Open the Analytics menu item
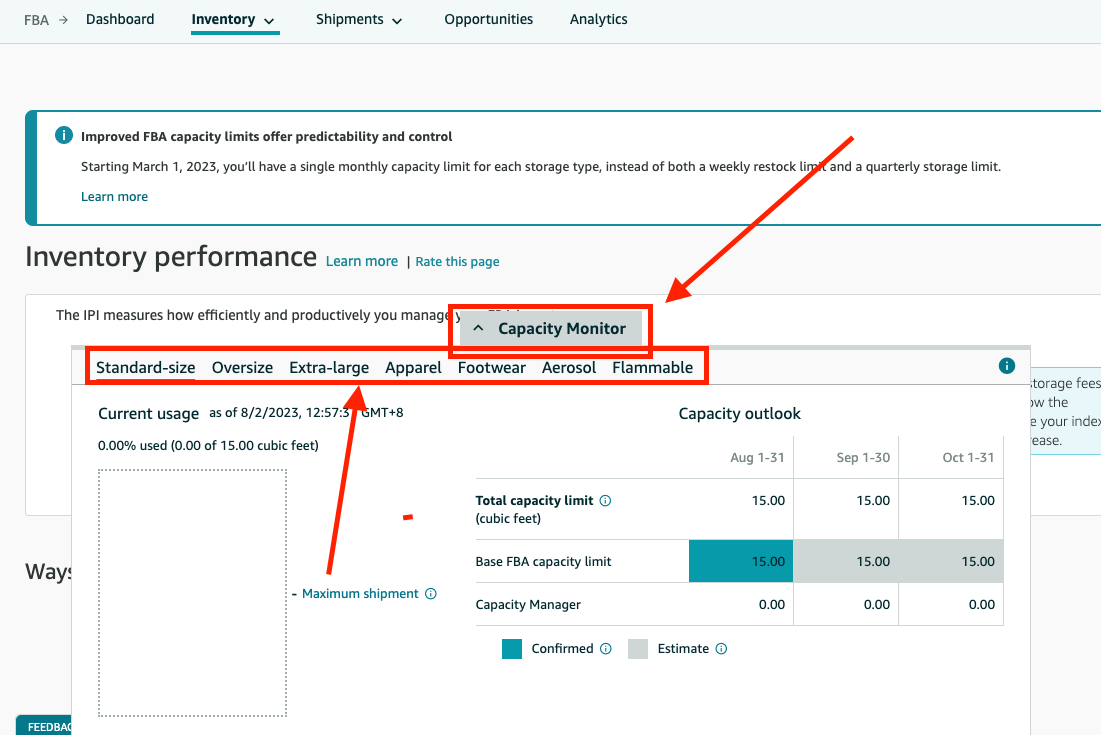The height and width of the screenshot is (735, 1101). (x=598, y=19)
